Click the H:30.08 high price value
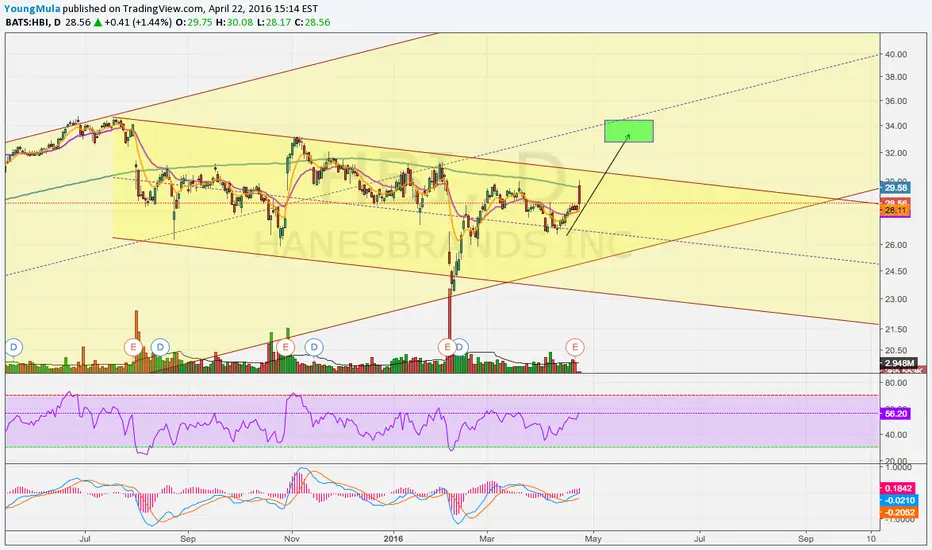Screen dimensions: 932x550 [x=234, y=23]
